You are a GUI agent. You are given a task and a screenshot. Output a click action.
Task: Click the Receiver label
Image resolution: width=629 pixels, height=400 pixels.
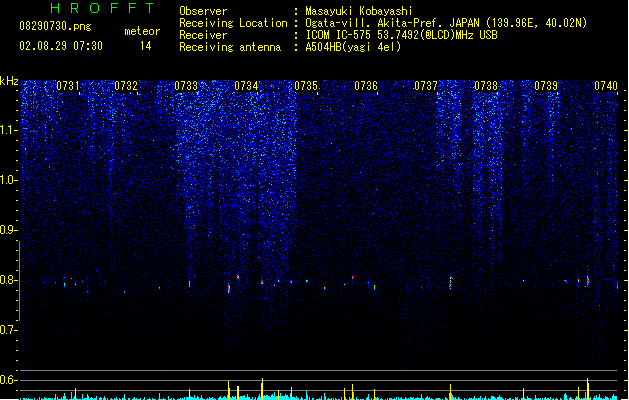(203, 35)
